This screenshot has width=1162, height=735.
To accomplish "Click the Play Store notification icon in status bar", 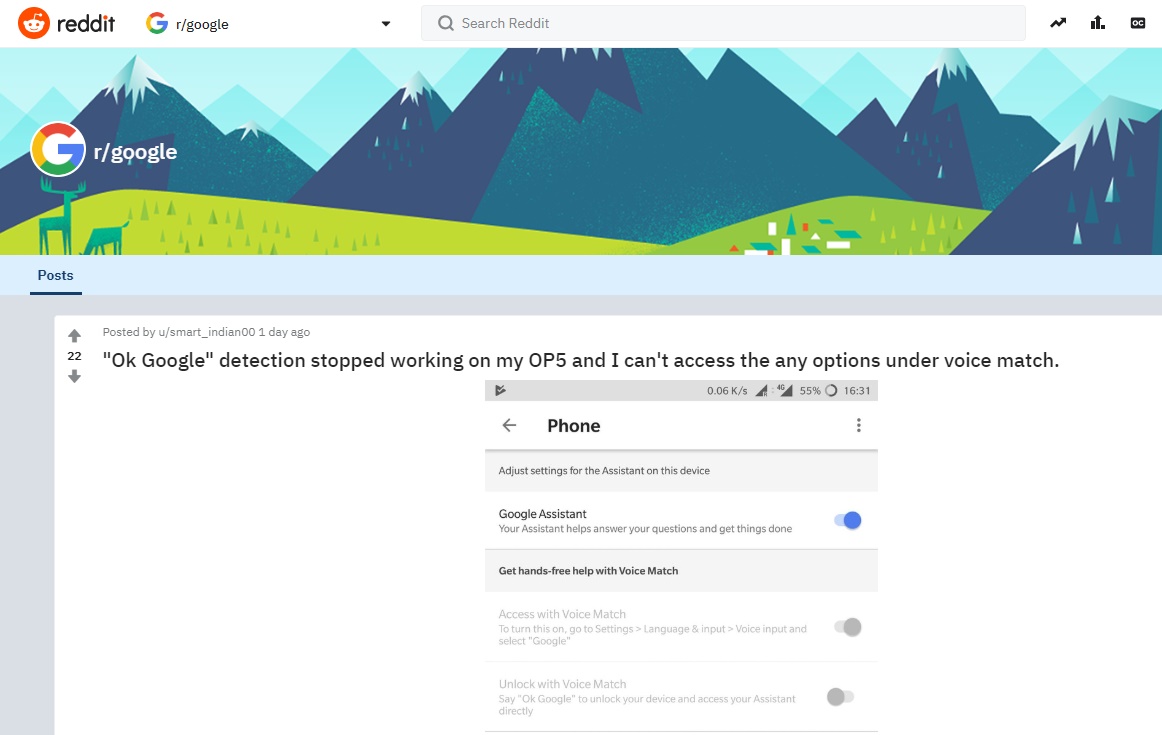I will 500,390.
